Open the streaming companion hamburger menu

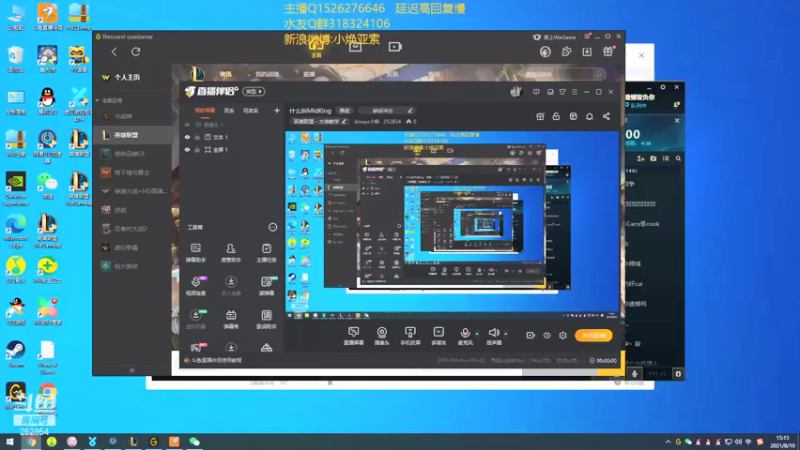[x=574, y=92]
